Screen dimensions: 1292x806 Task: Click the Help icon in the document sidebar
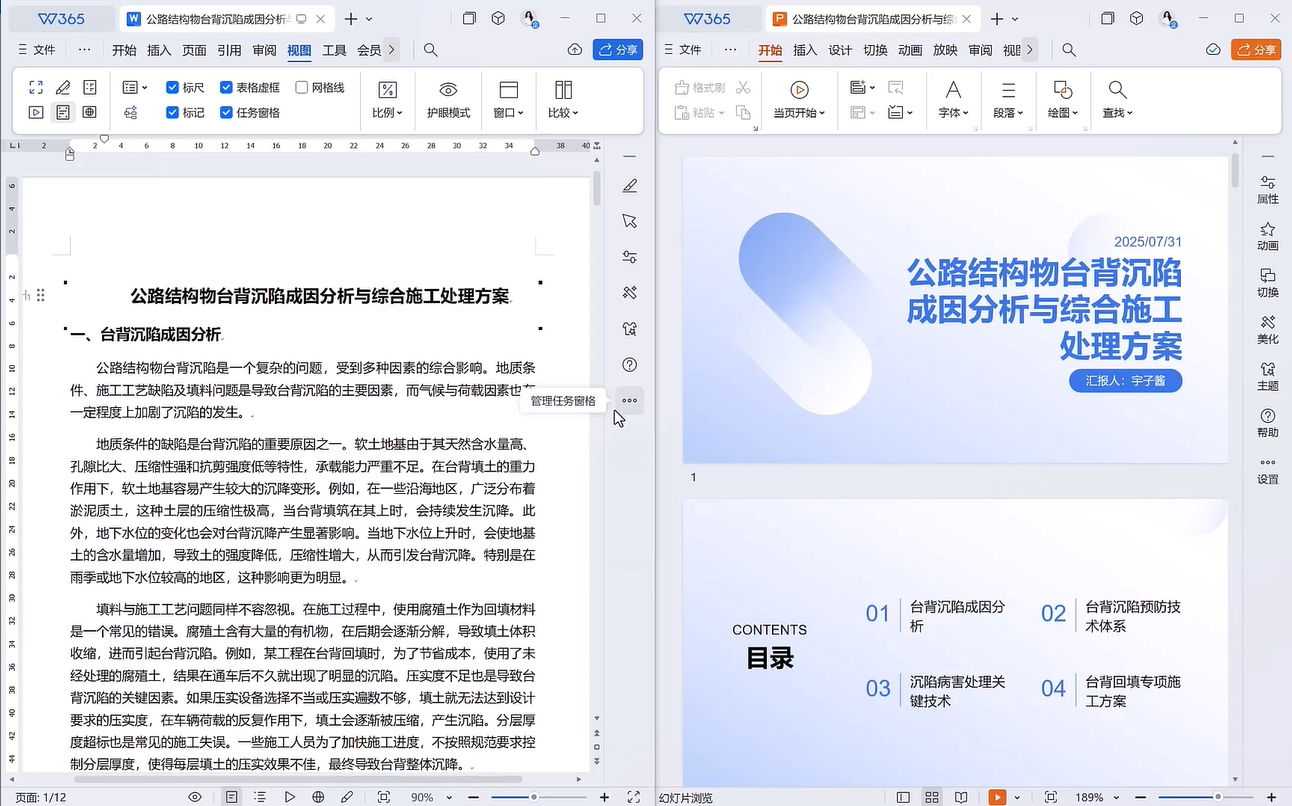point(629,365)
